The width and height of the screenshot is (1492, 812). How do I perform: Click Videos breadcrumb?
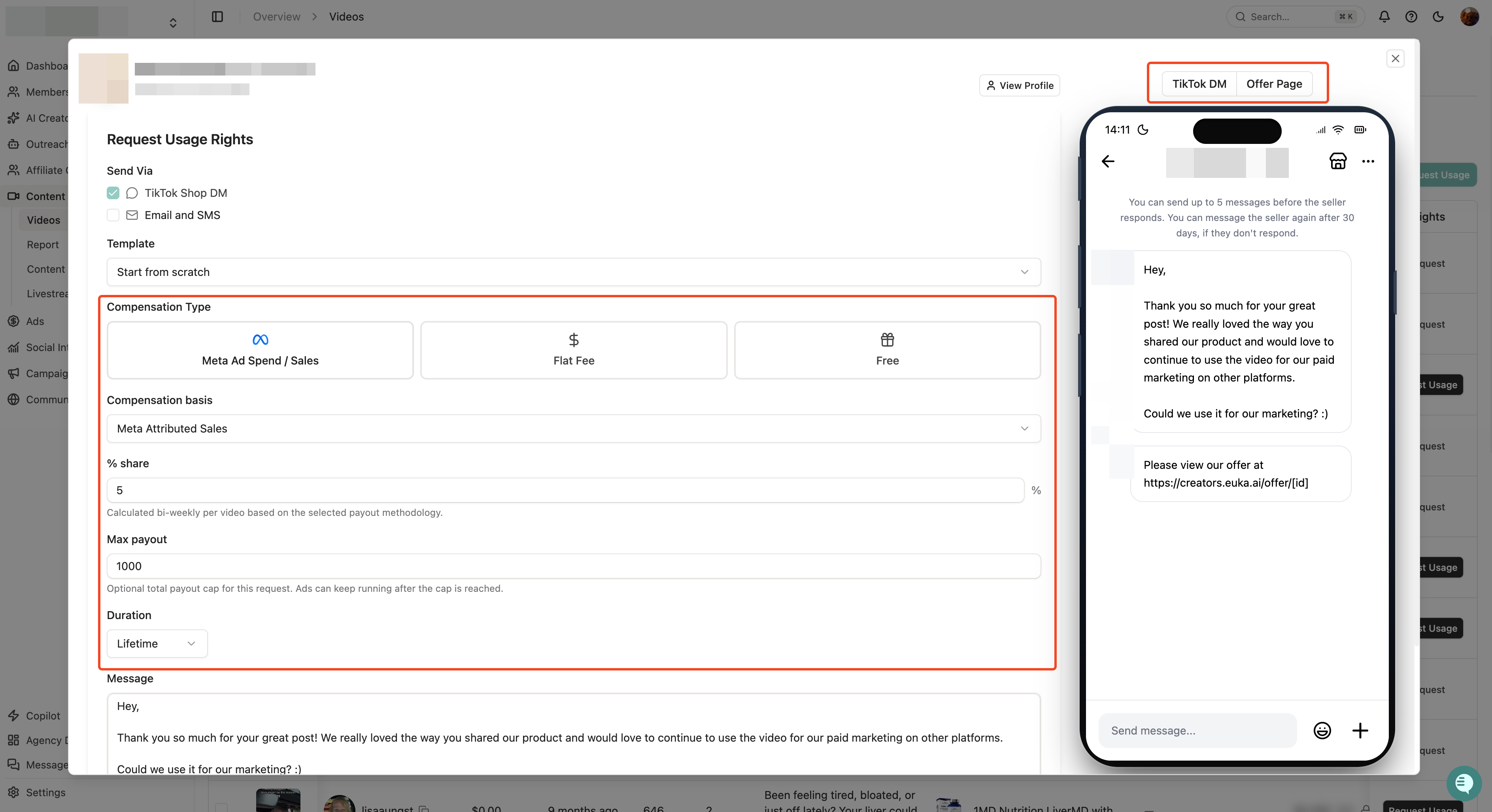click(346, 17)
